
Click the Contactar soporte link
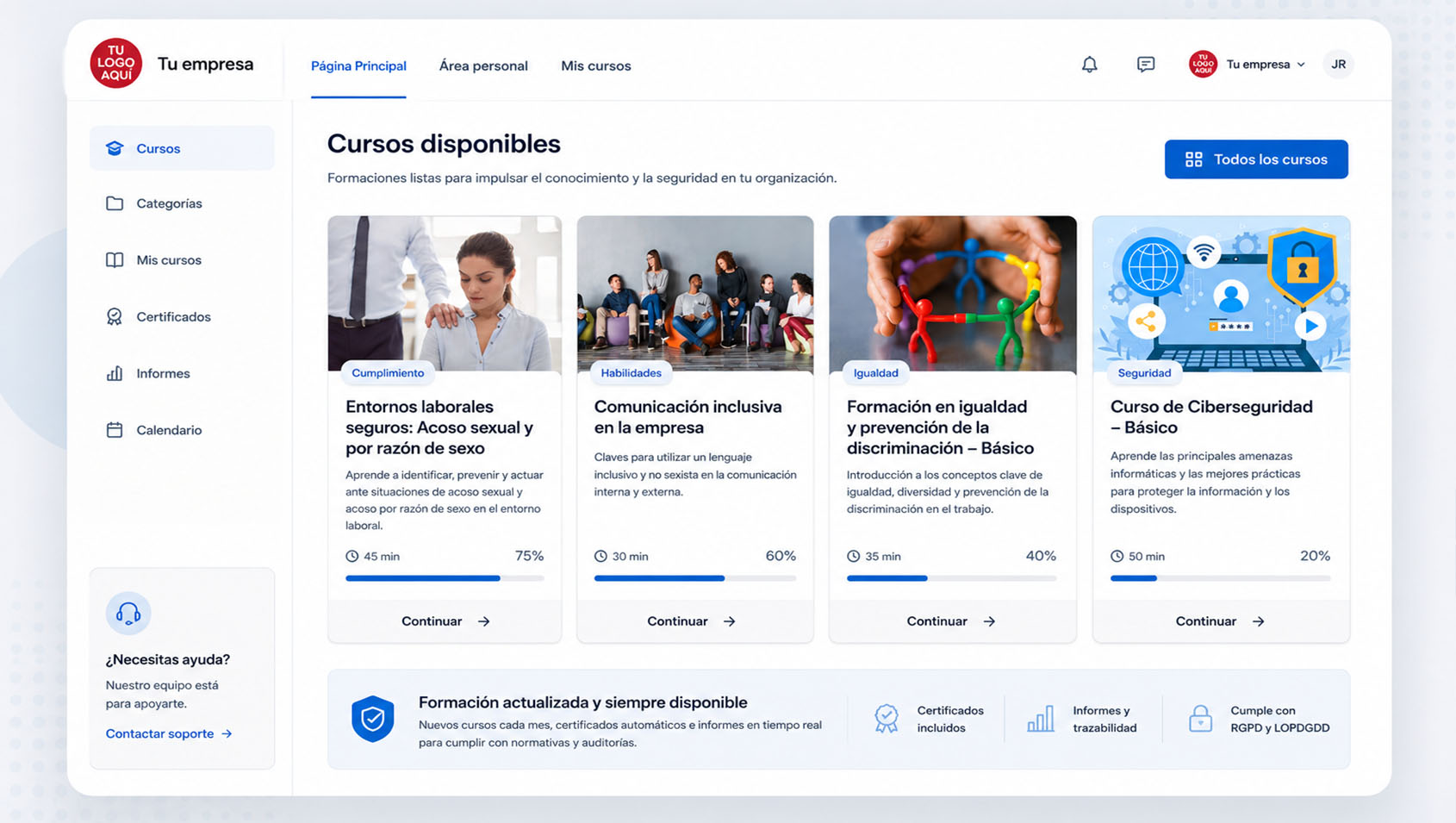click(169, 734)
